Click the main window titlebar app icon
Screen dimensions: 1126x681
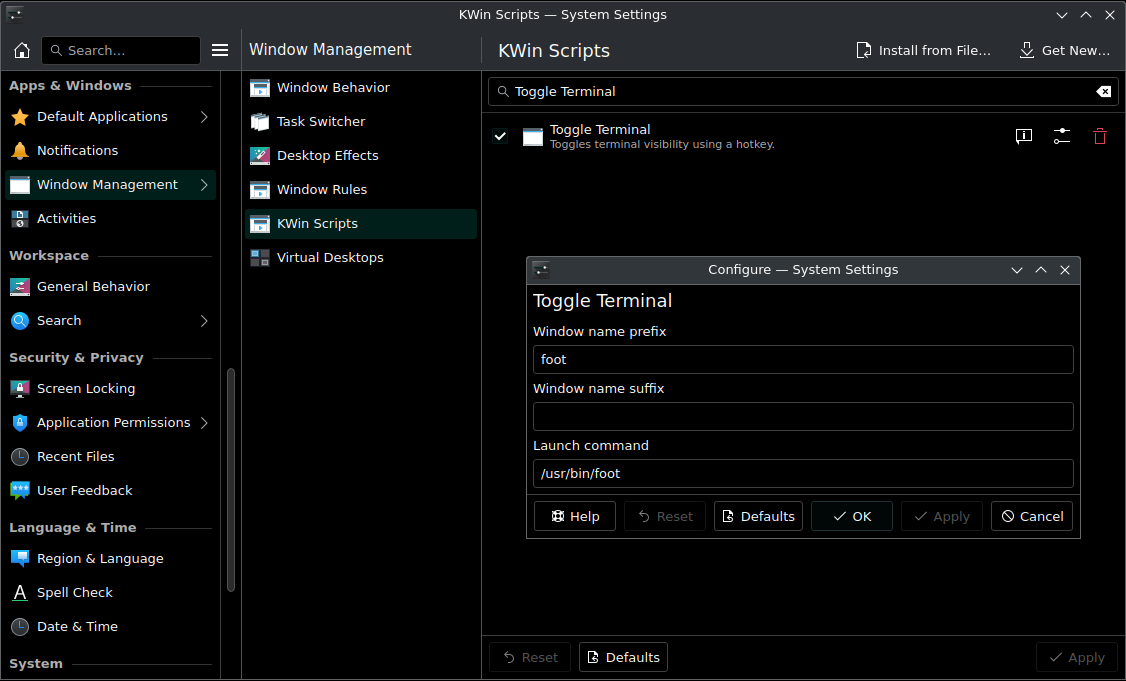point(14,14)
